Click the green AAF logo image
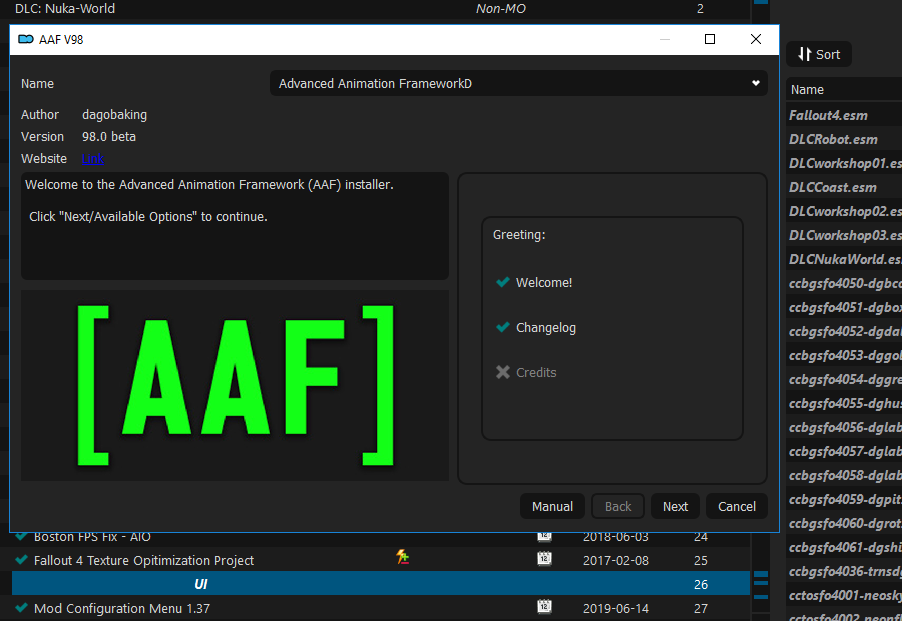902x621 pixels. coord(235,385)
